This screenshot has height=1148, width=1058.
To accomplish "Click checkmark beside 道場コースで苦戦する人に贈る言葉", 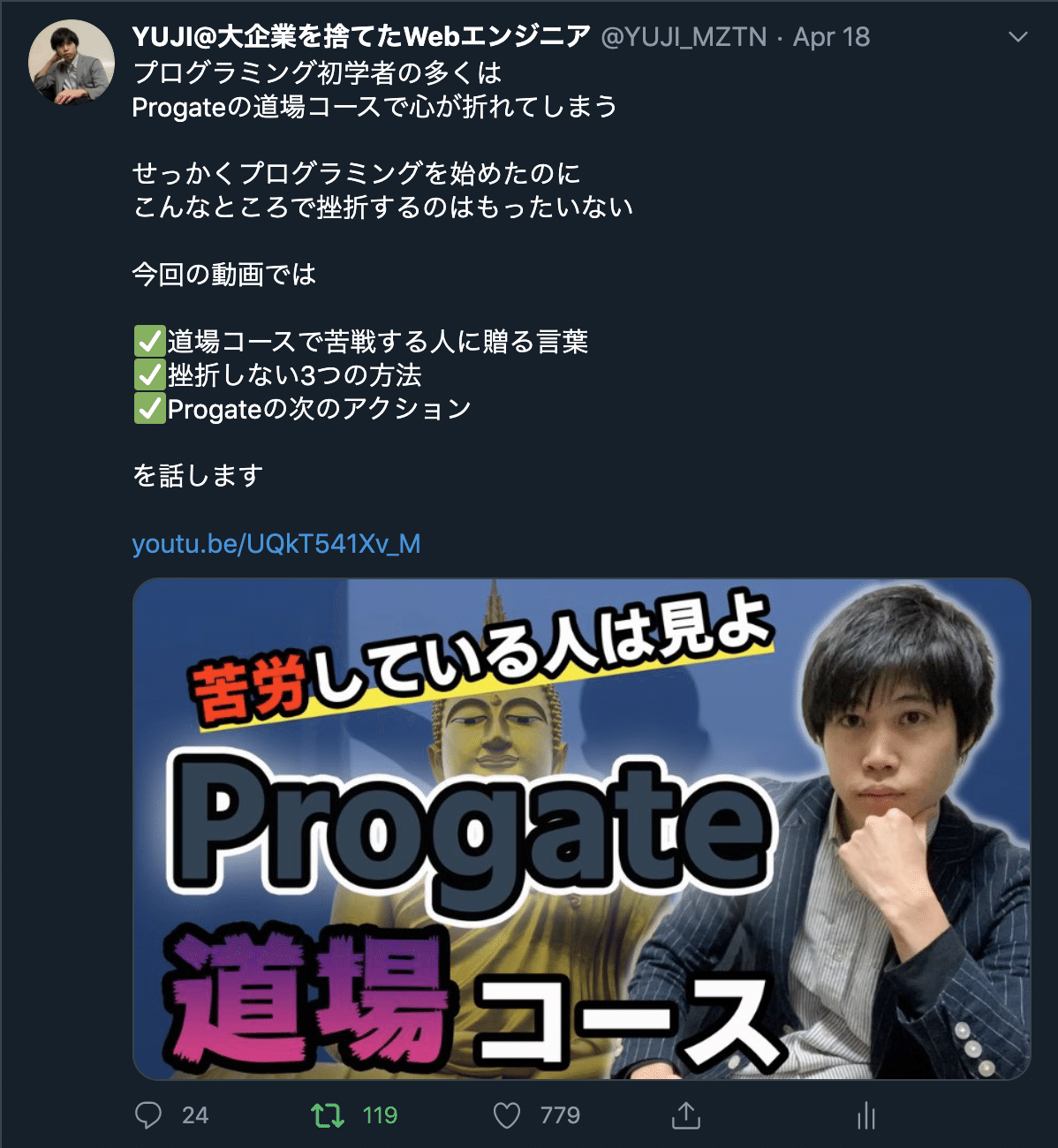I will tap(149, 341).
